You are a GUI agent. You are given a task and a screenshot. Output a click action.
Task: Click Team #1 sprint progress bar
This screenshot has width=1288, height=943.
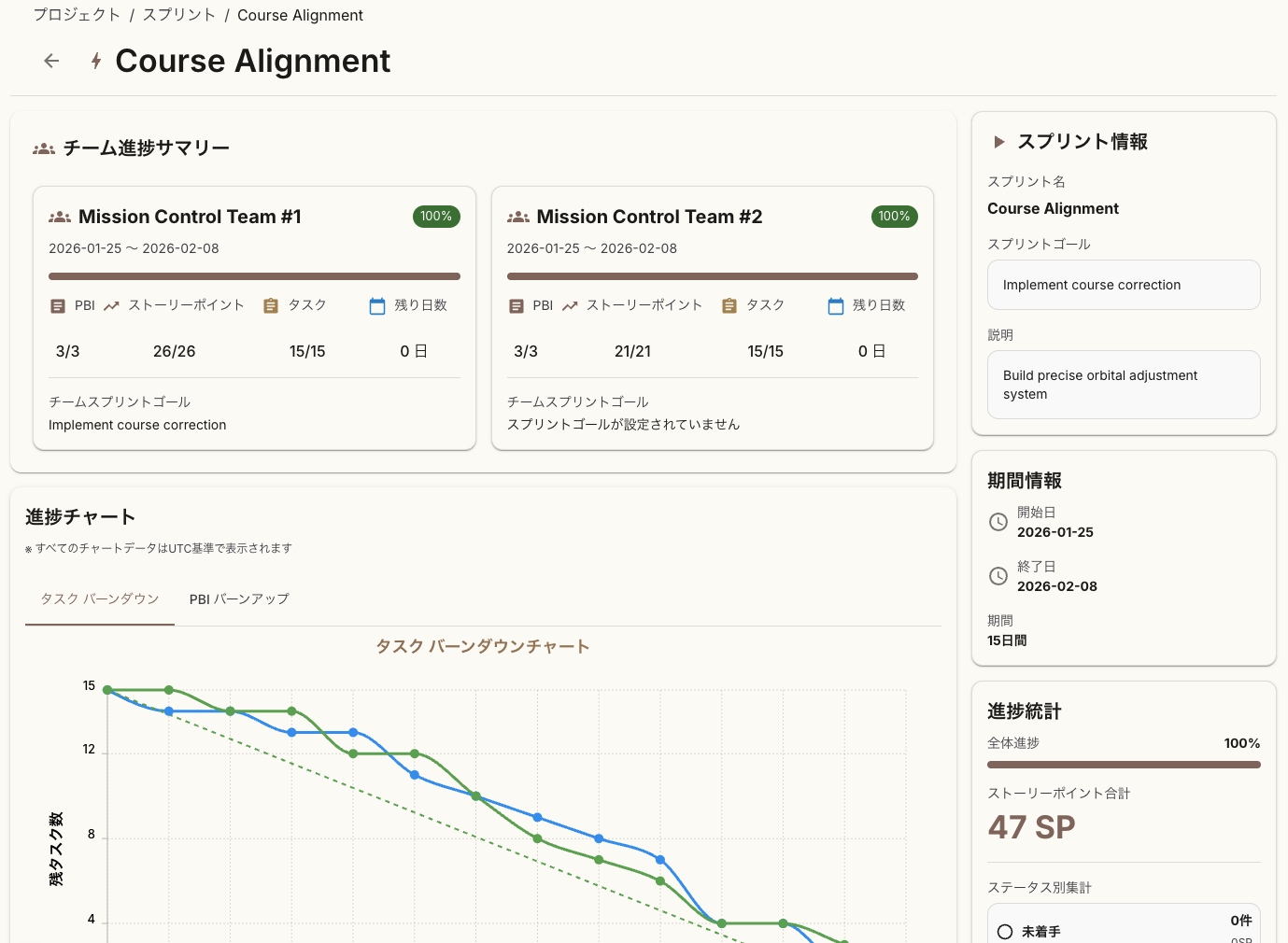tap(254, 276)
